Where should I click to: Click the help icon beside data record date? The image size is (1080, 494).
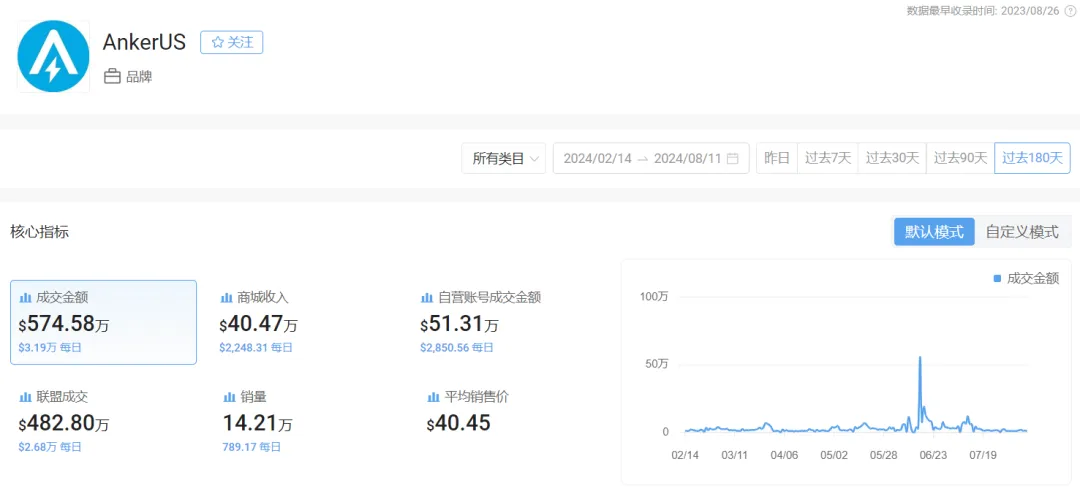[x=1070, y=10]
